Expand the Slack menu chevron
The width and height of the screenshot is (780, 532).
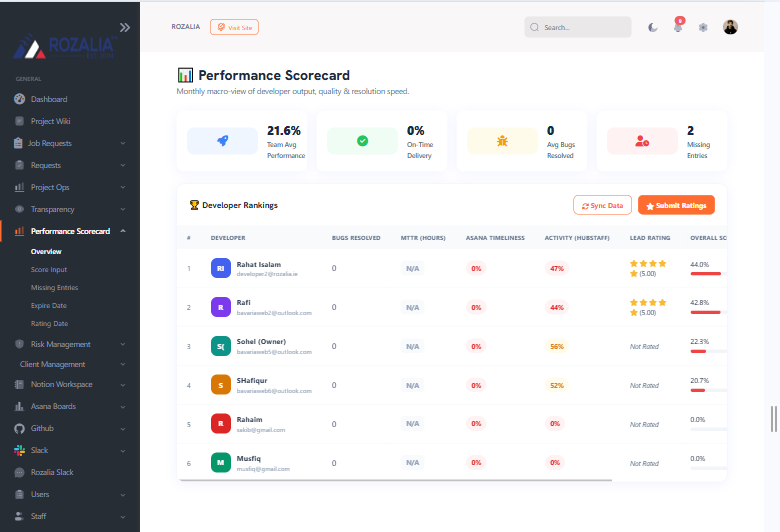coord(122,450)
